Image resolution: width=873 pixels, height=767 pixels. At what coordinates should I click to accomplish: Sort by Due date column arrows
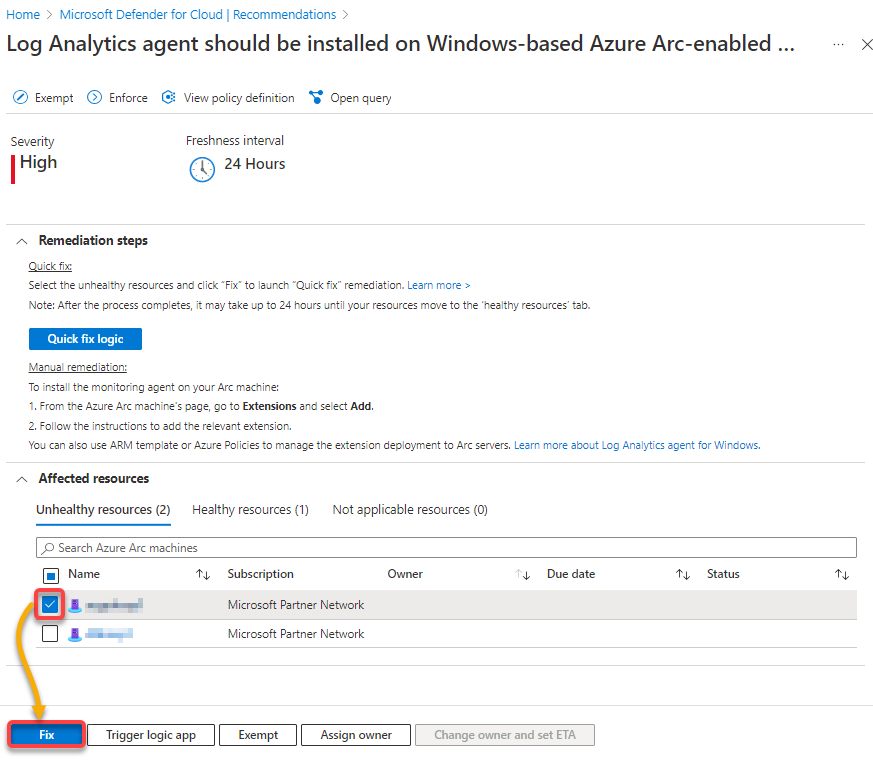pyautogui.click(x=683, y=574)
